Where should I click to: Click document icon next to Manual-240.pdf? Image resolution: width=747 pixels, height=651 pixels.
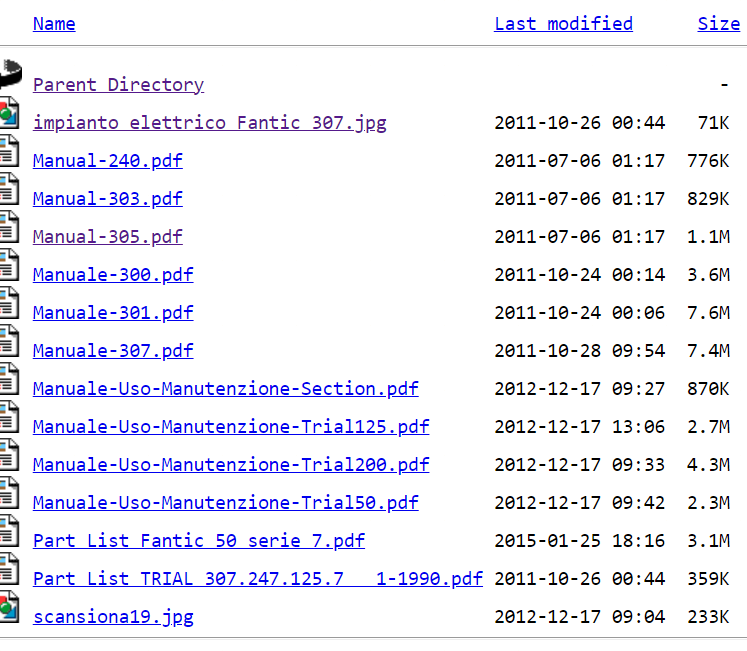(9, 150)
